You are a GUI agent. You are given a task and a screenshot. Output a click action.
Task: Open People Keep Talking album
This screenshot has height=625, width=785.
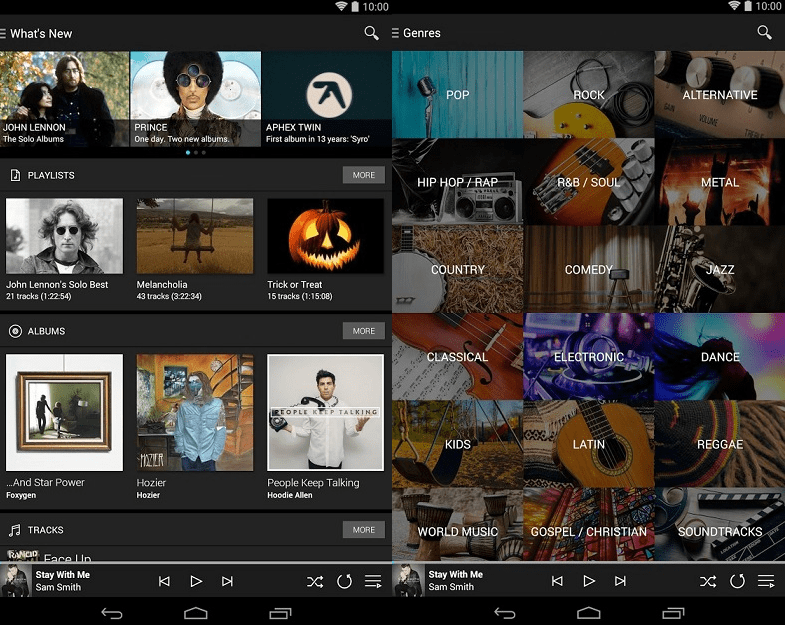pos(325,427)
